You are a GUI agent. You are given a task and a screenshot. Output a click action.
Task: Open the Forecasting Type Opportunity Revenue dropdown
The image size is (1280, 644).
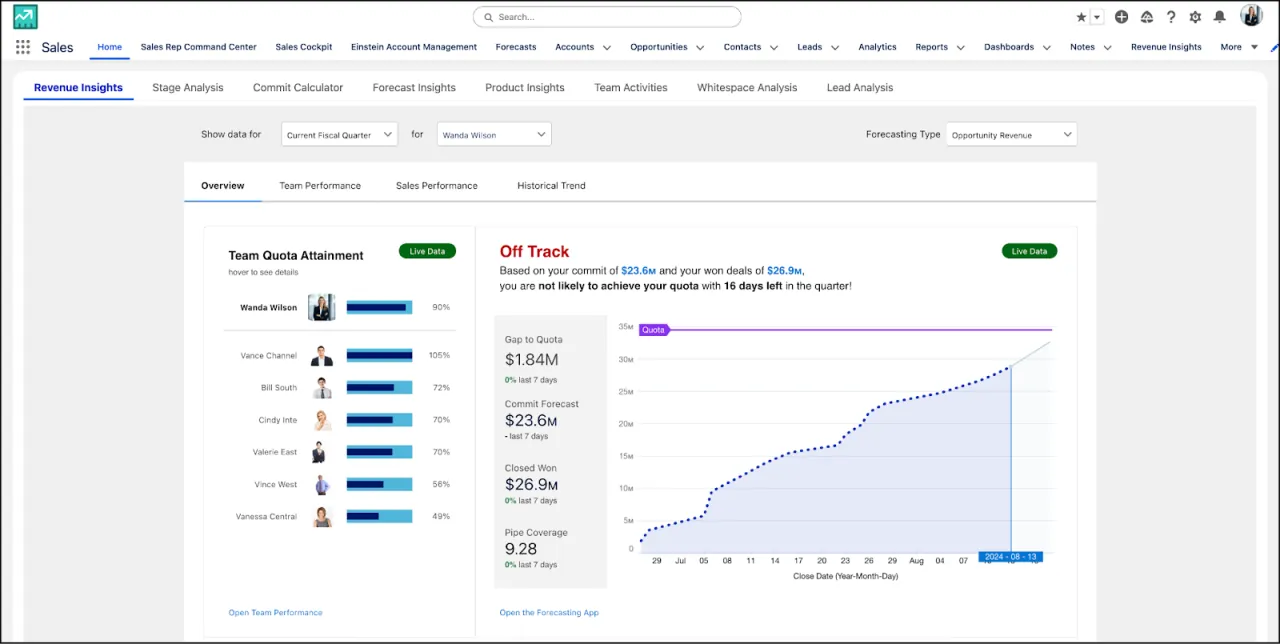(1011, 134)
